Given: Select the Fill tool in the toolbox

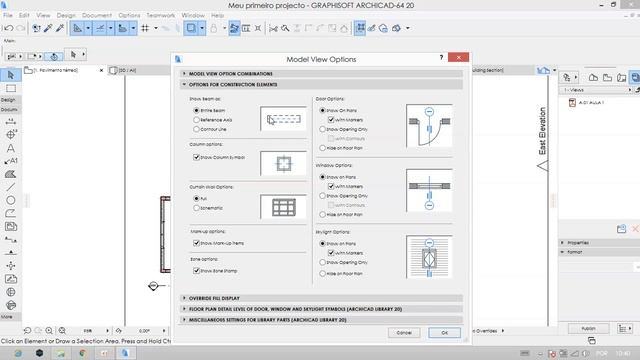Looking at the screenshot, I should click(x=11, y=174).
